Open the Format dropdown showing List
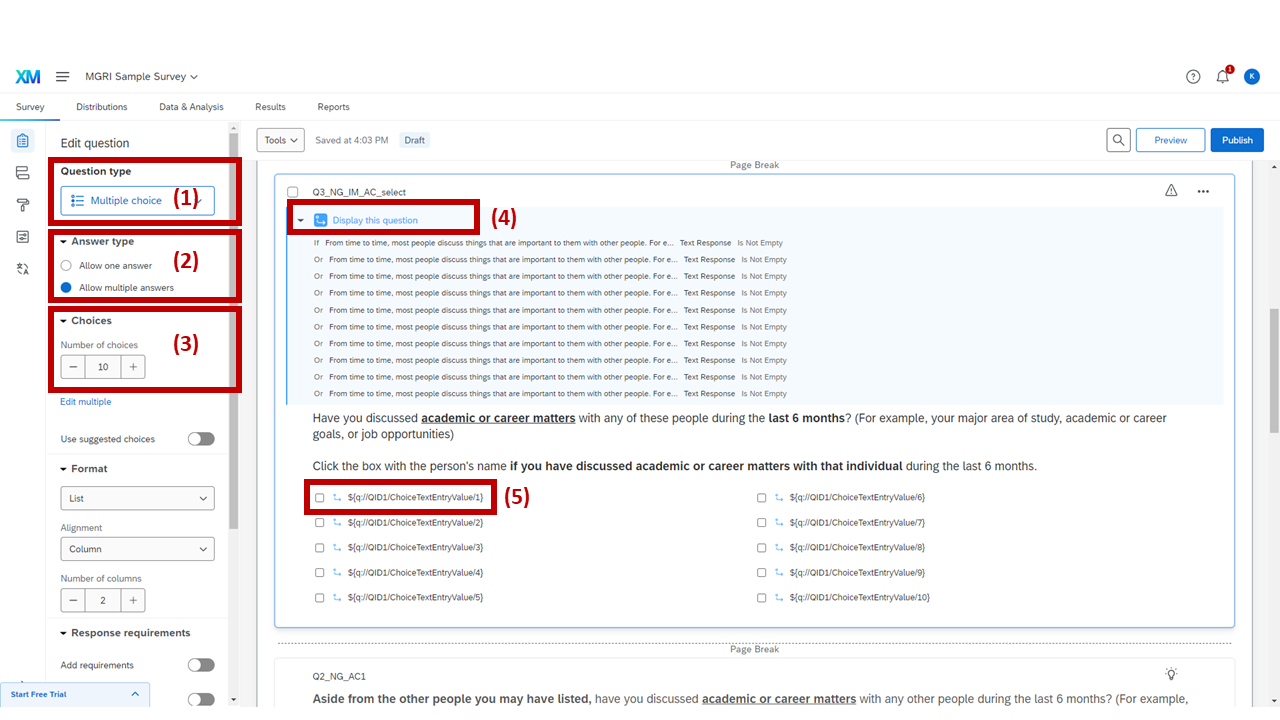 coord(137,498)
